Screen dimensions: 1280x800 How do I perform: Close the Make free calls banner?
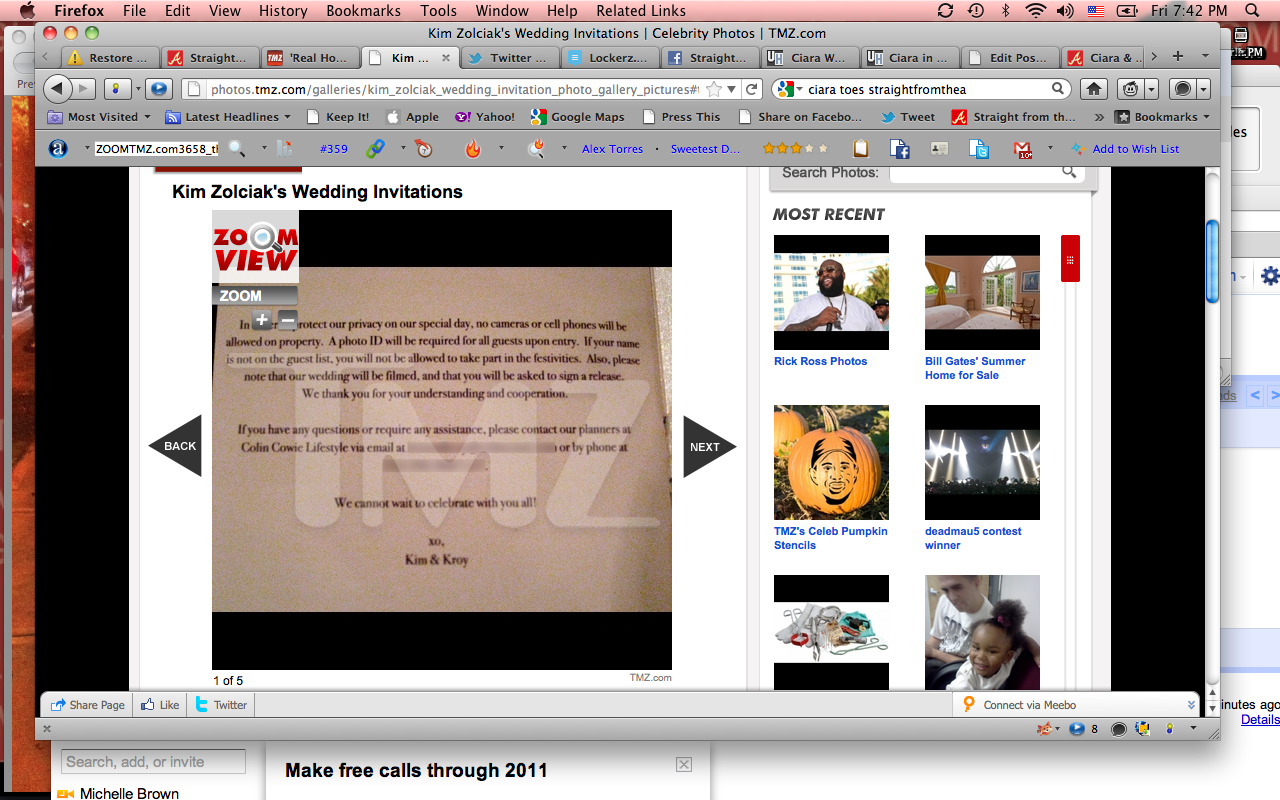coord(684,765)
